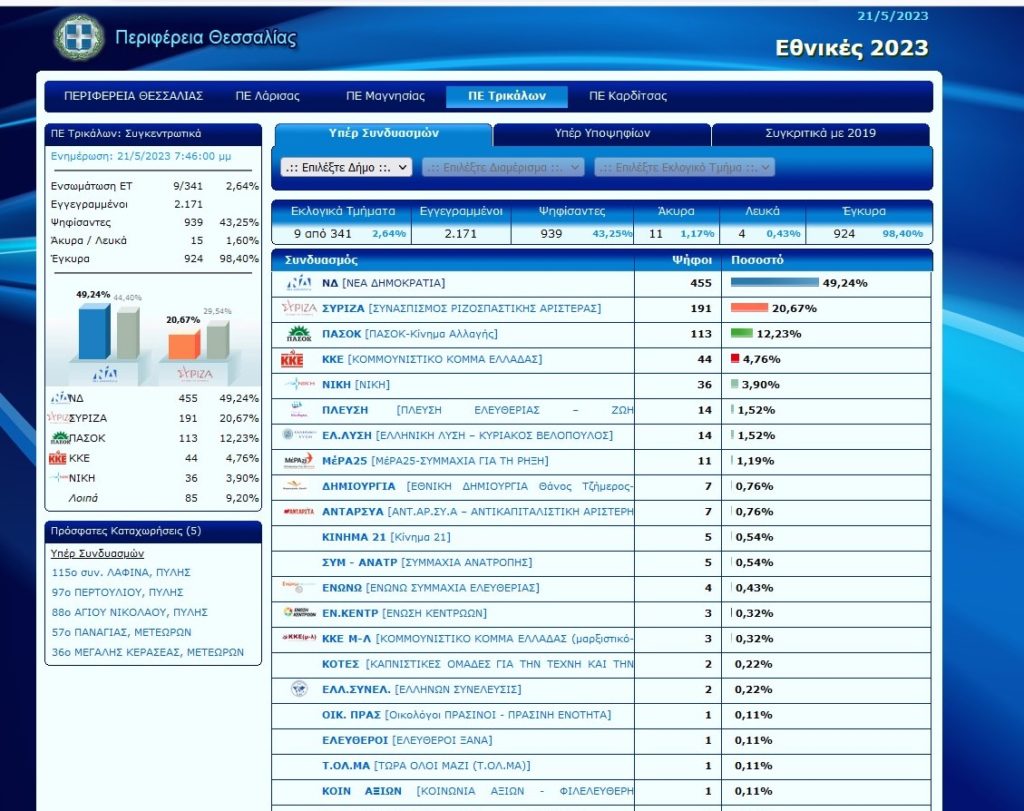Click the ΑΝΤΑΡΣΥΑ party logo in table

299,511
